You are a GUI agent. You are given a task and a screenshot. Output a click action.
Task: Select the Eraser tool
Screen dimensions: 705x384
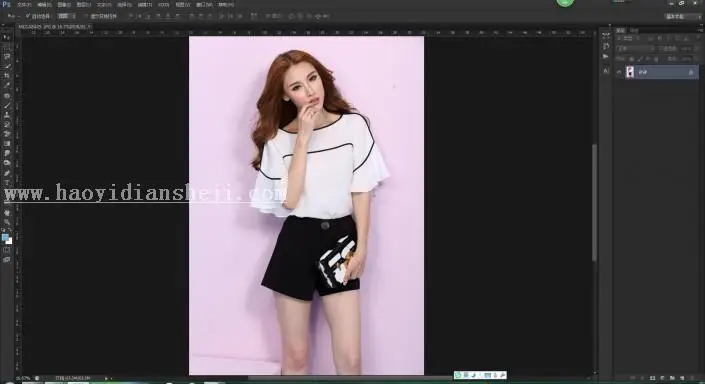(x=6, y=134)
